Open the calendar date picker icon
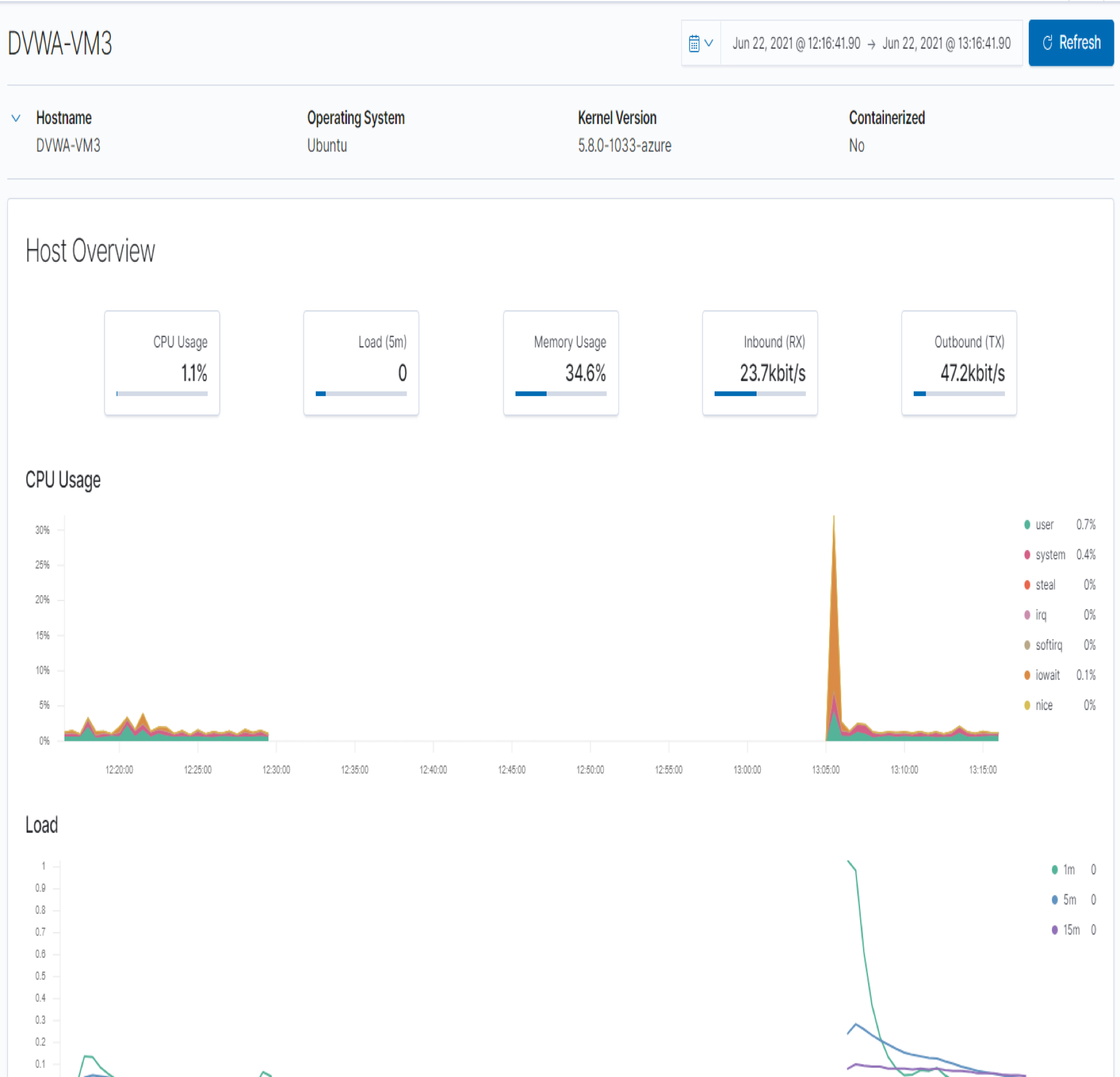 694,43
